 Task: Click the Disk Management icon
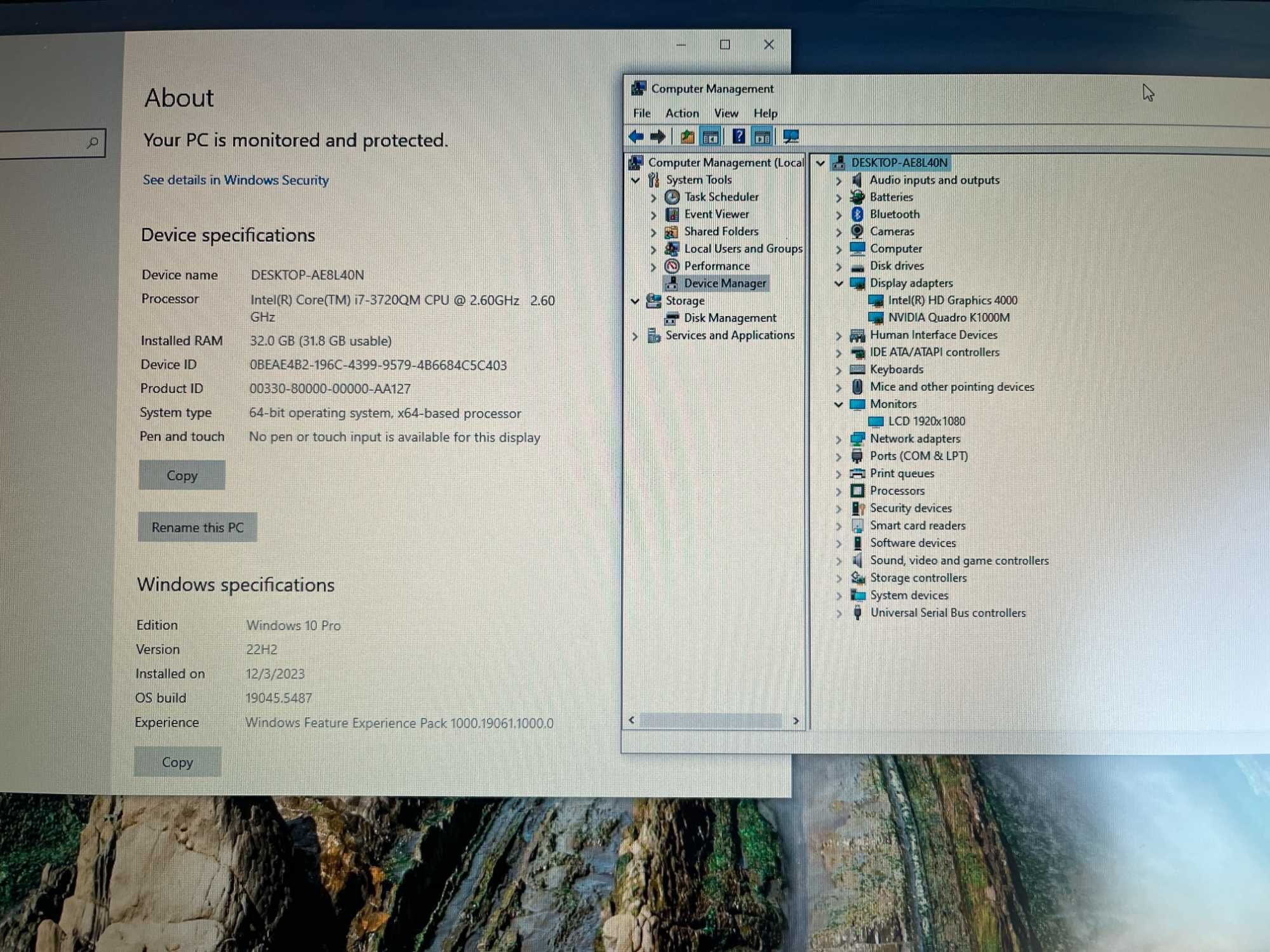[671, 318]
